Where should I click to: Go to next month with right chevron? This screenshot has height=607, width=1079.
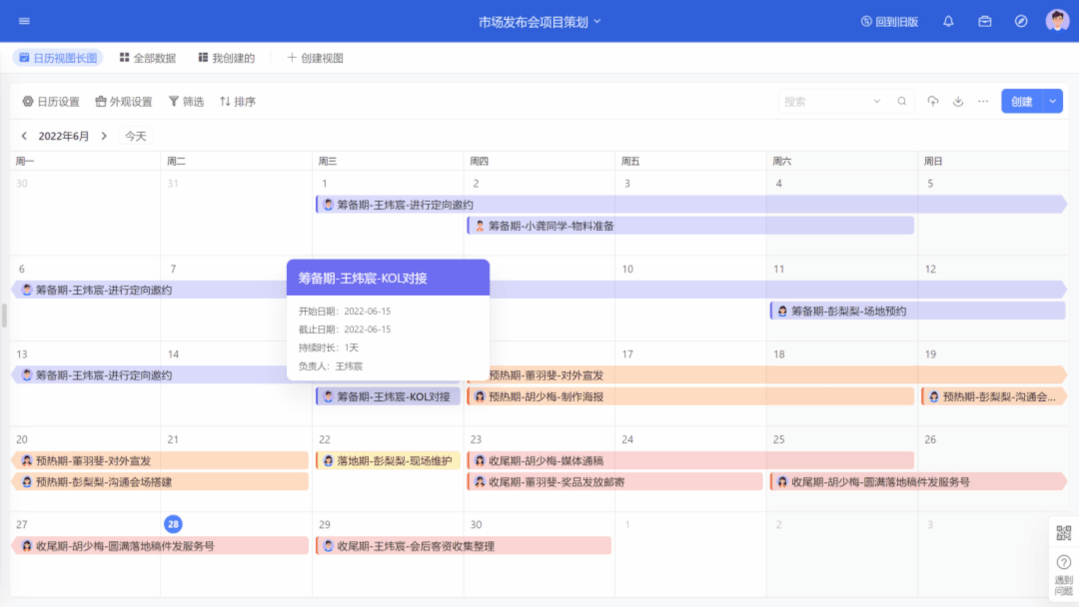tap(104, 136)
